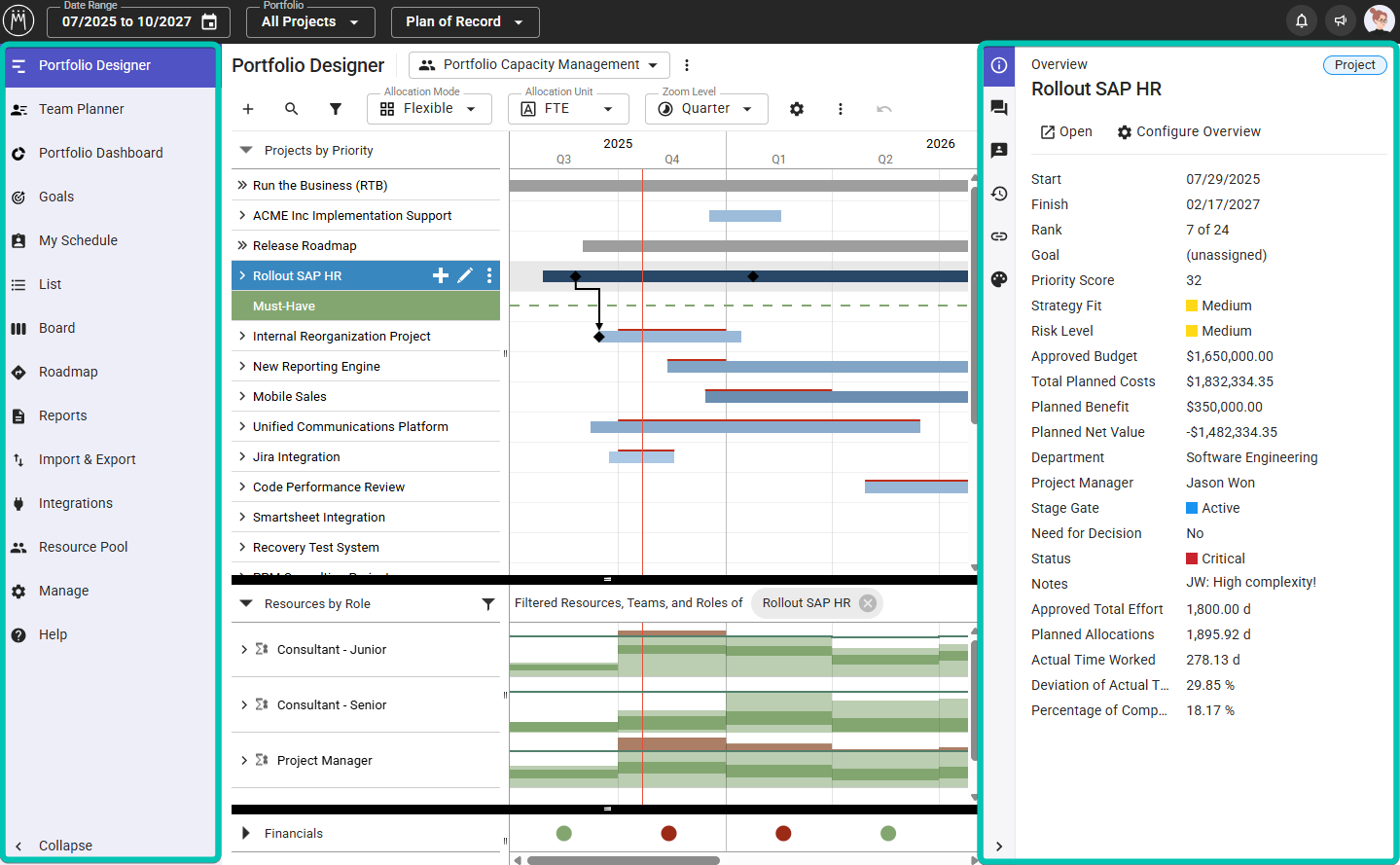Open the comments icon in the right panel
The image size is (1400, 865).
click(x=999, y=108)
